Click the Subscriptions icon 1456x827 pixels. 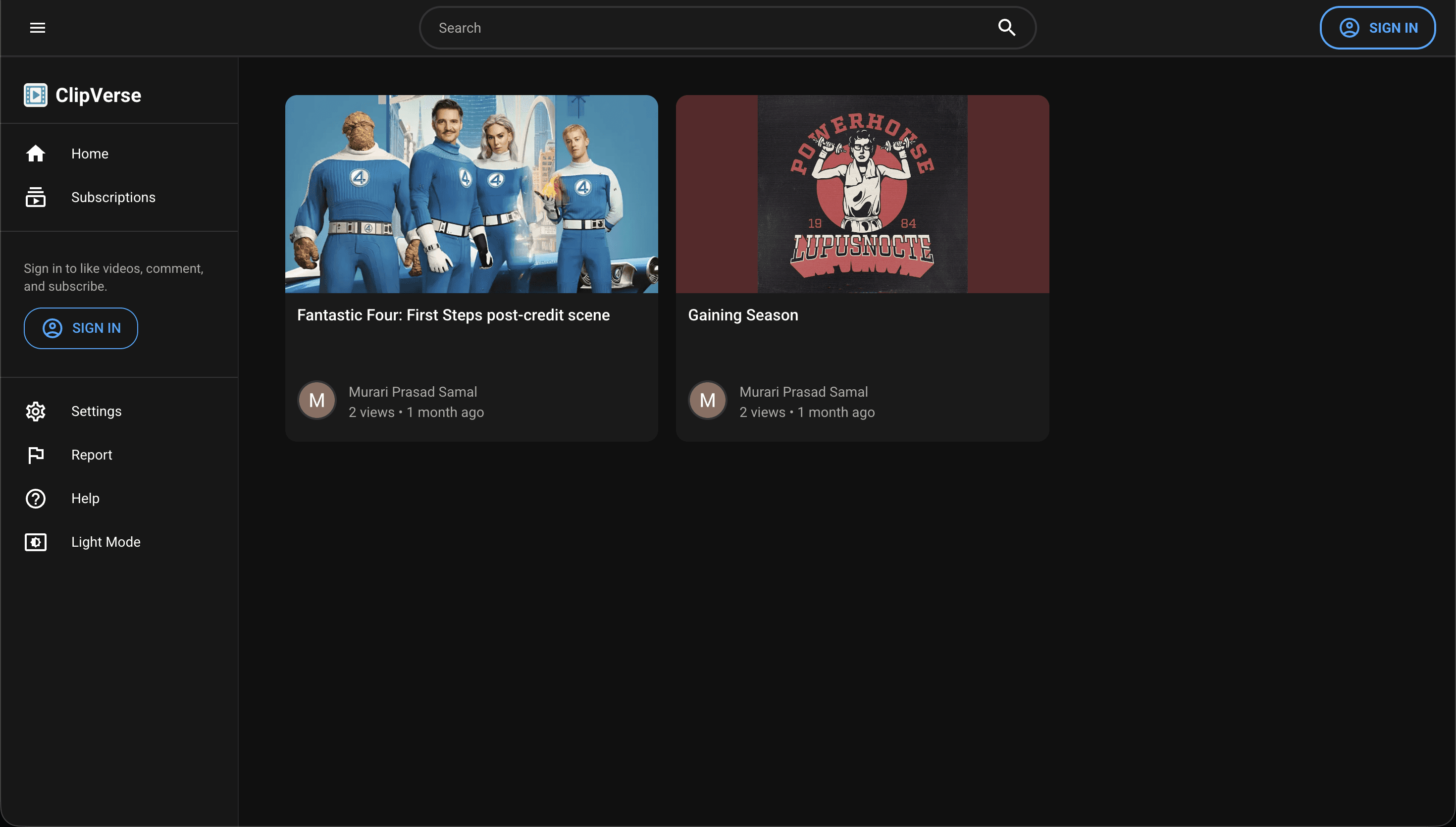point(35,197)
